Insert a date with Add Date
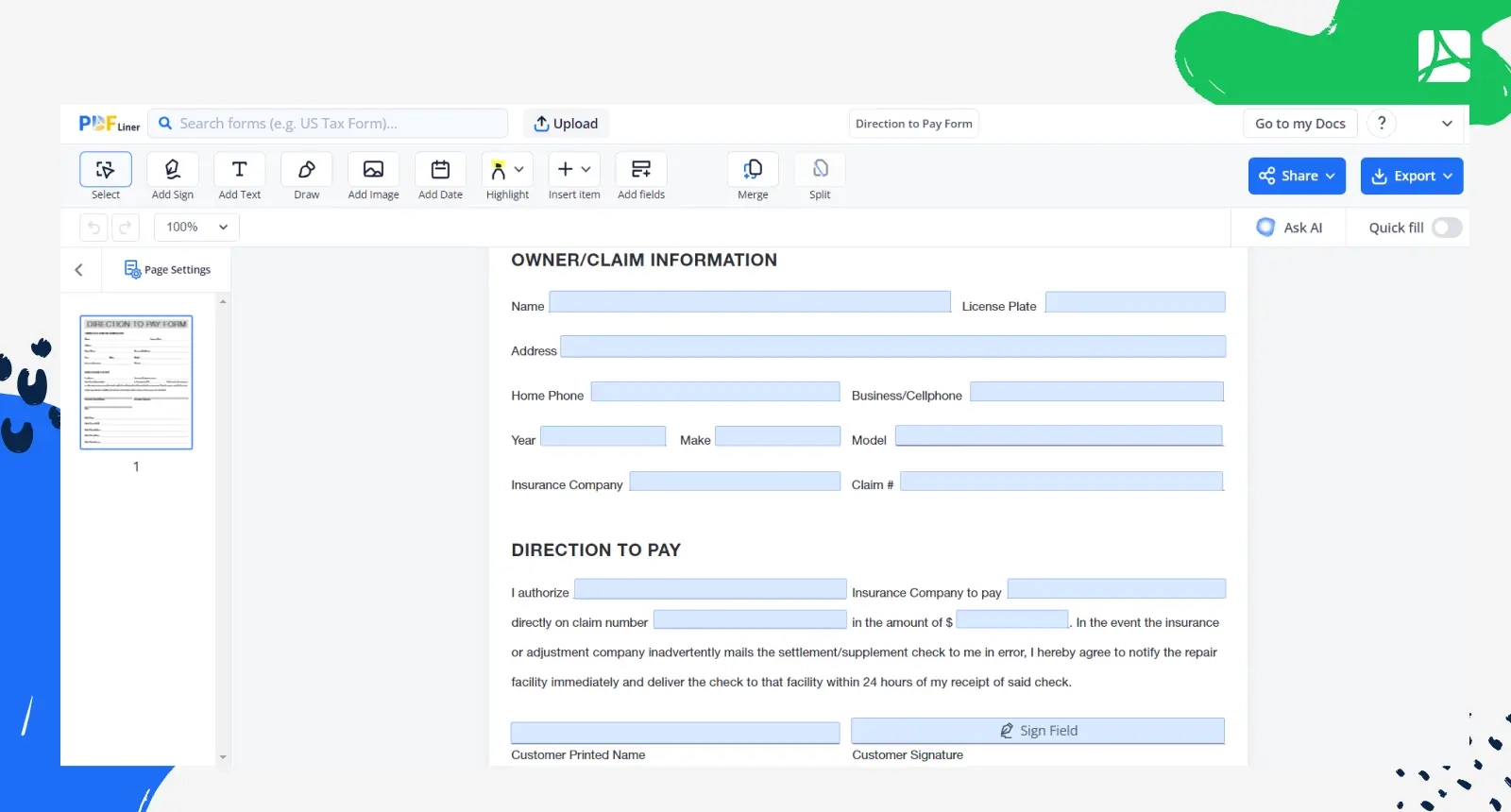The image size is (1511, 812). [x=441, y=177]
